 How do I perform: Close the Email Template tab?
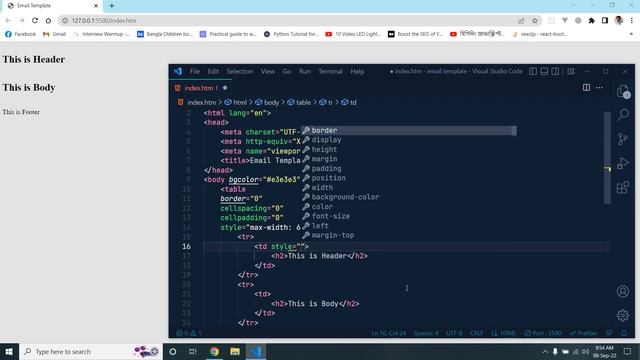[x=96, y=6]
